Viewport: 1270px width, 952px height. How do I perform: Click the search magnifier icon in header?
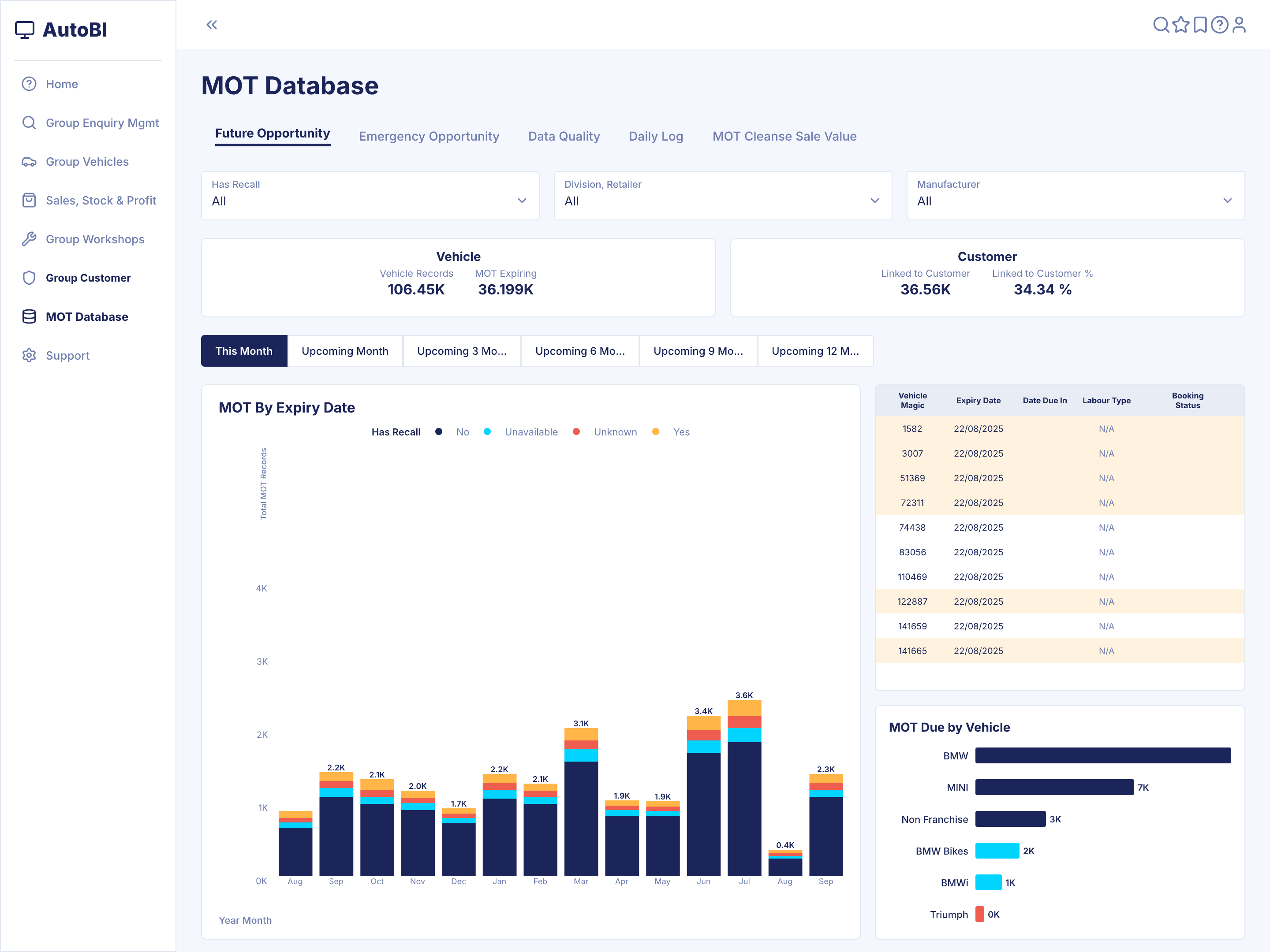pos(1161,25)
